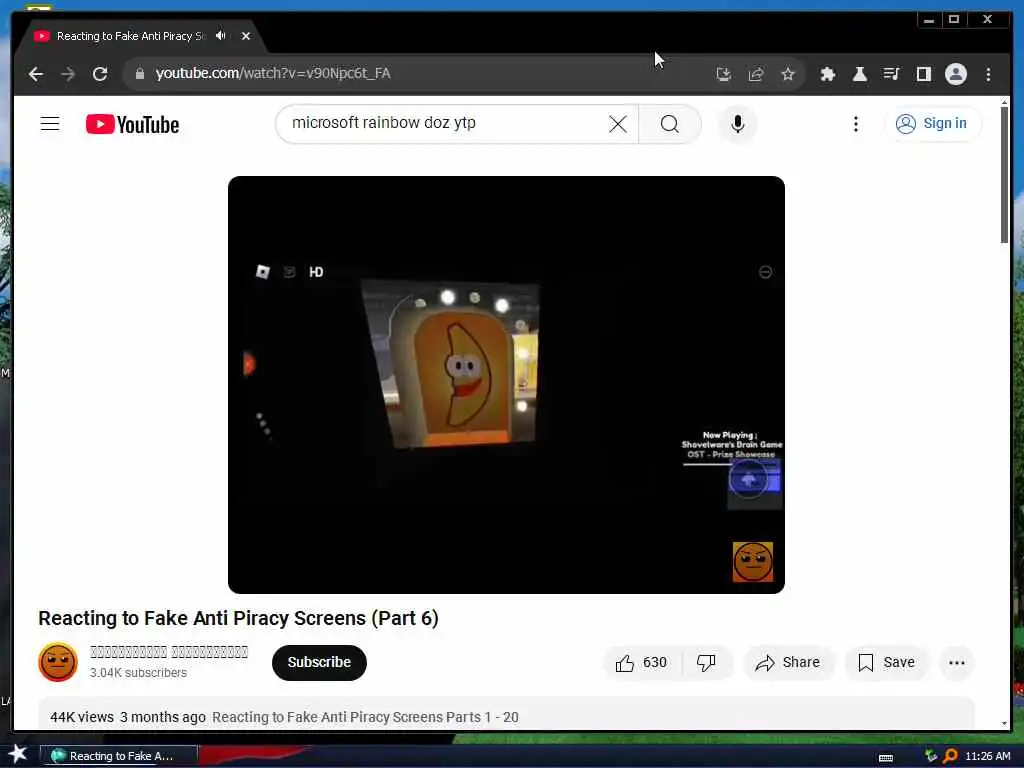1024x768 pixels.
Task: Go to the YouTube home logo
Action: [133, 124]
